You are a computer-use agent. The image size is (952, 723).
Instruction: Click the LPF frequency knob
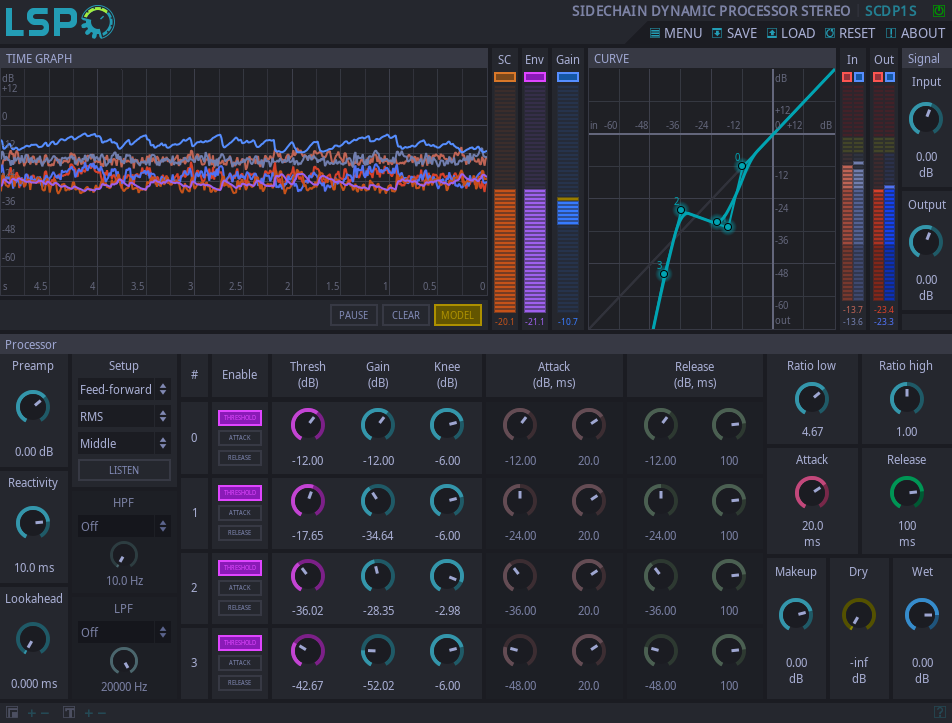coord(124,661)
